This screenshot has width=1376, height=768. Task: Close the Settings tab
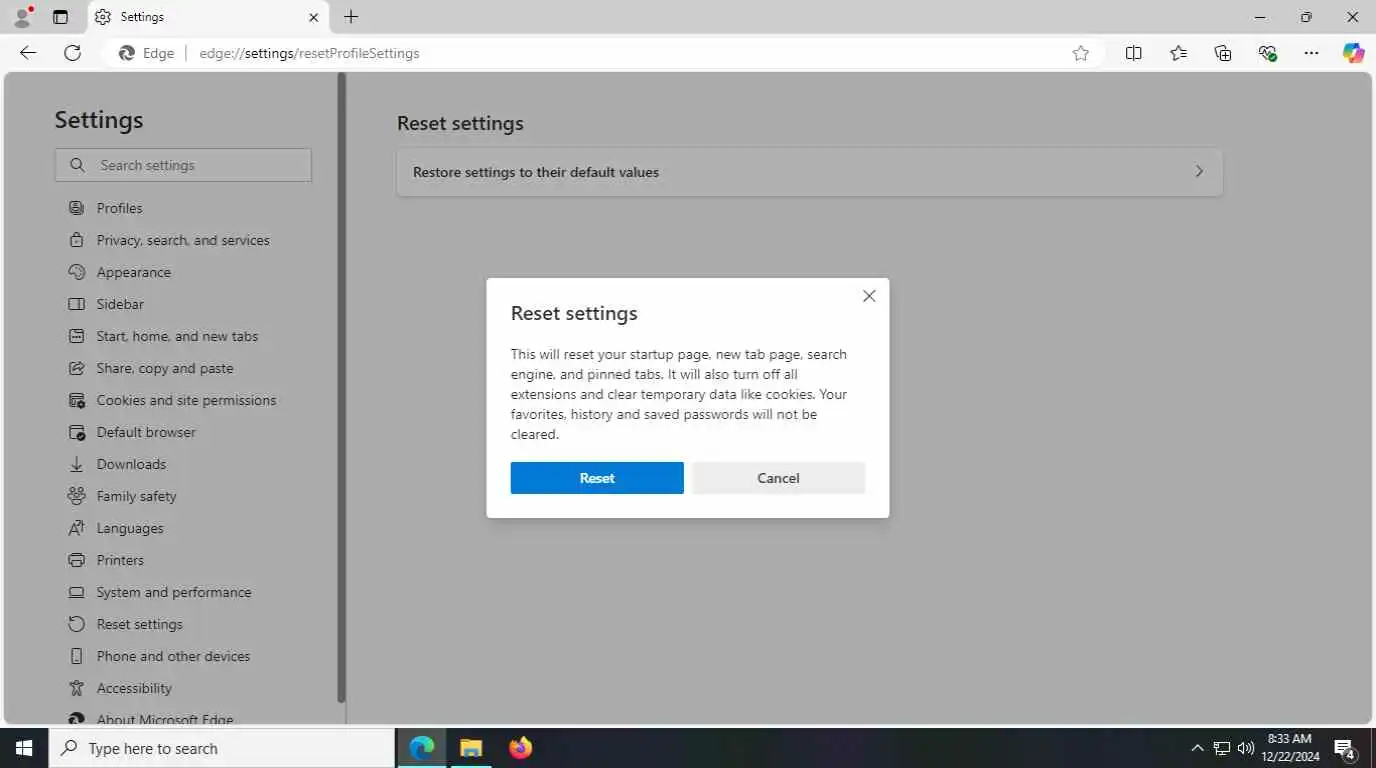click(x=313, y=17)
